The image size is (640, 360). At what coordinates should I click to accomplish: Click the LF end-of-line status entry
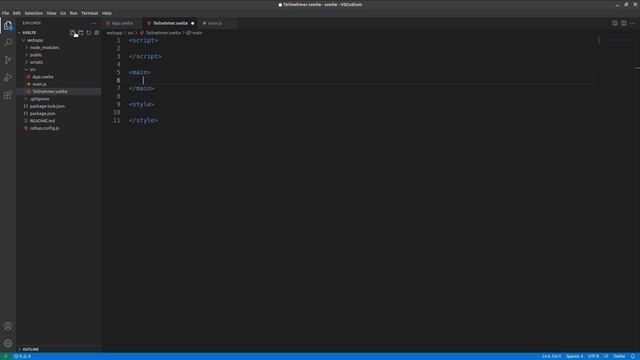606,356
